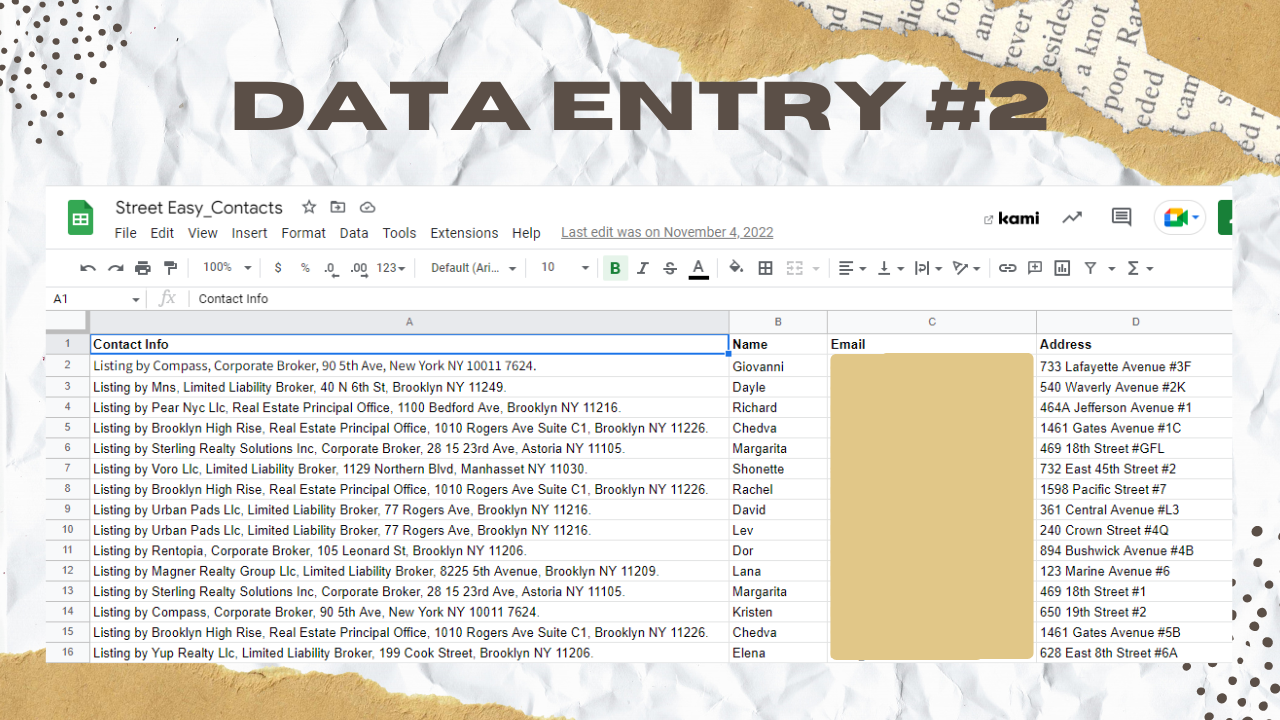Open more number formats 123 dropdown
This screenshot has height=720, width=1280.
[x=391, y=268]
